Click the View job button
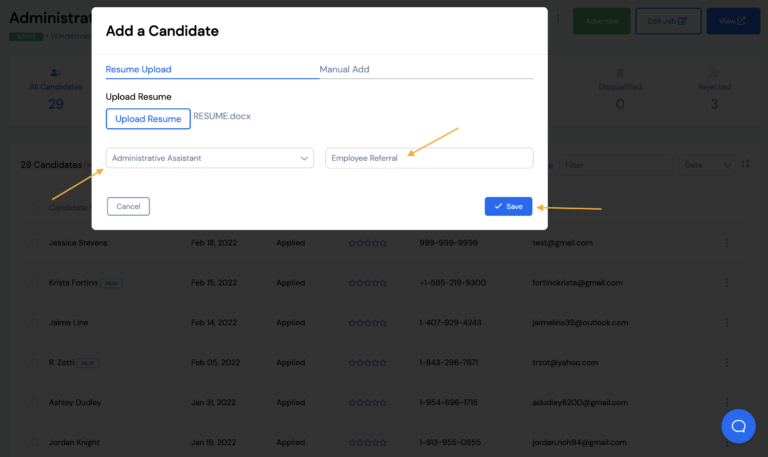The height and width of the screenshot is (457, 768). [733, 21]
